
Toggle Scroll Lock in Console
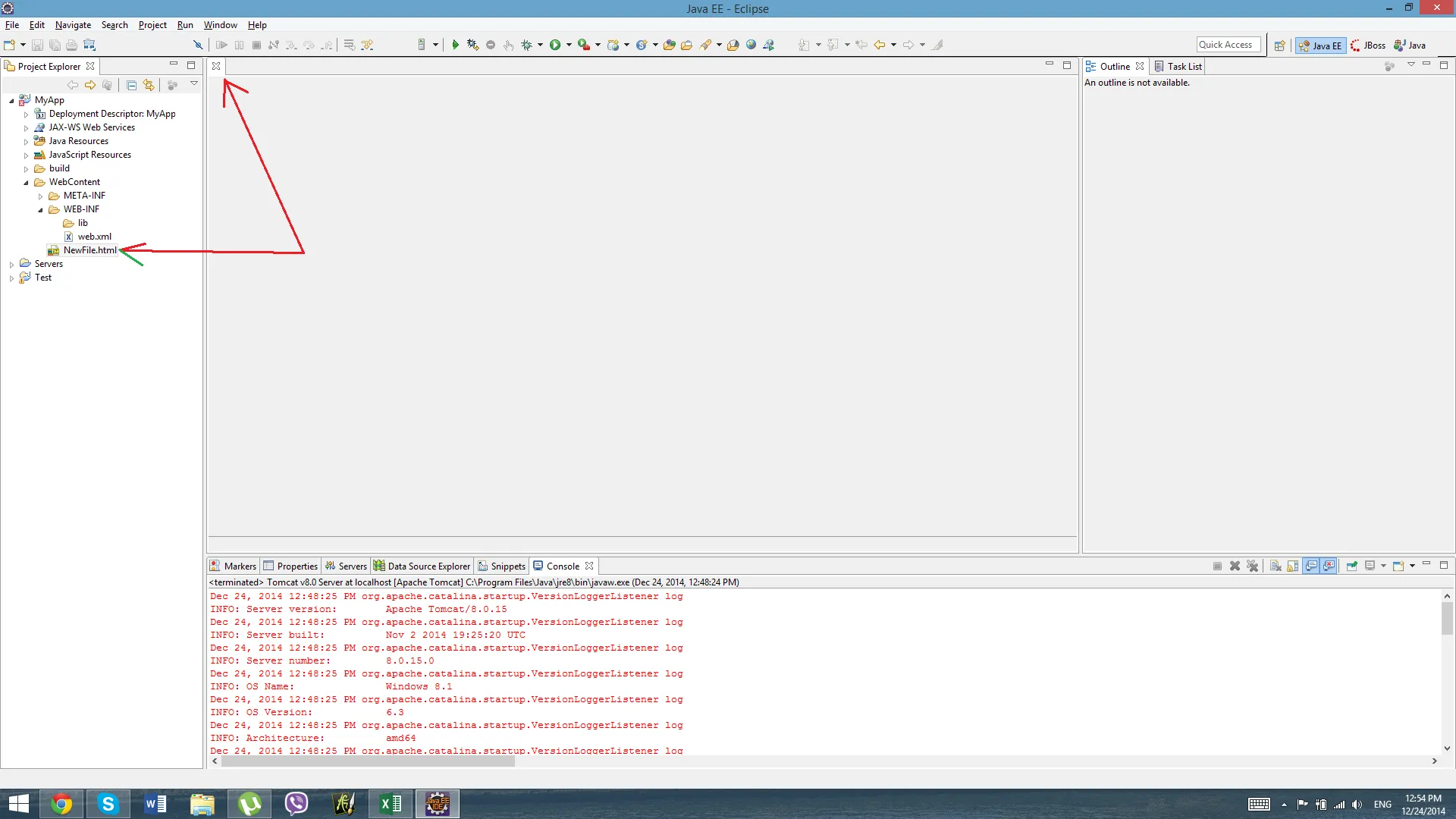[x=1293, y=566]
